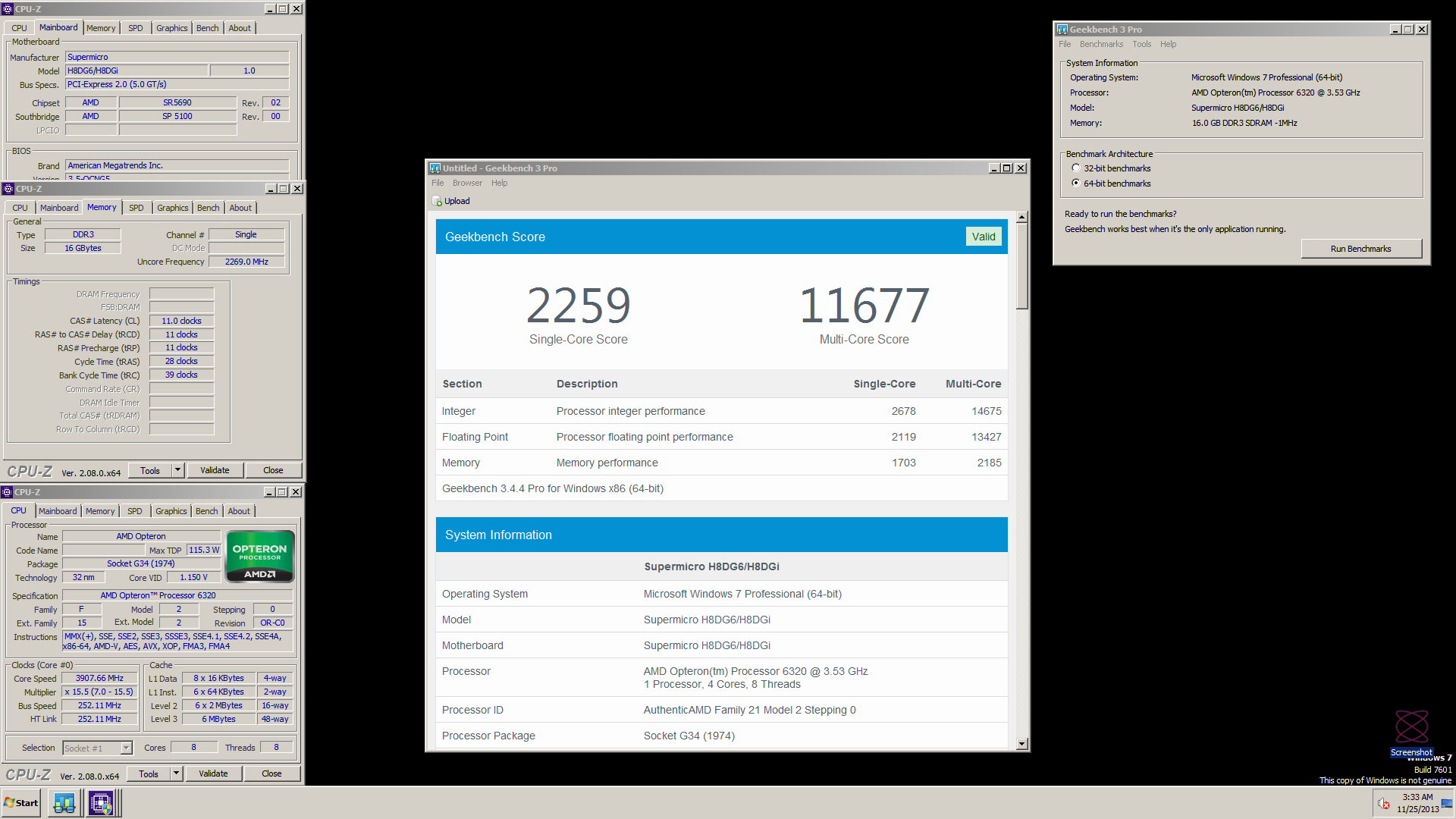The width and height of the screenshot is (1456, 819).
Task: Click the CPU-Z title icon of Mainboard window
Action: [x=8, y=9]
